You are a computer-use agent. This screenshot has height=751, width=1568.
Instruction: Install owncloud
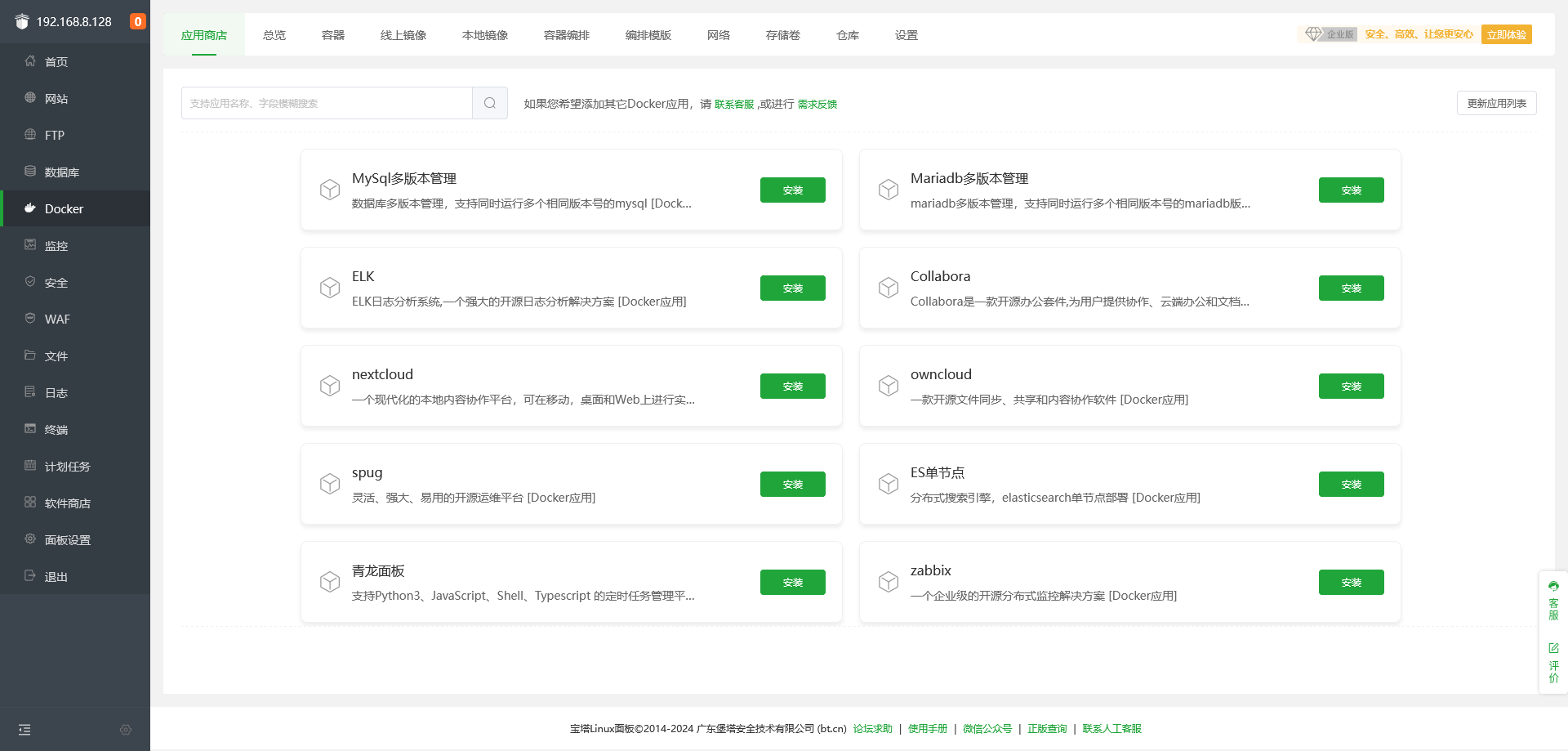[1352, 386]
